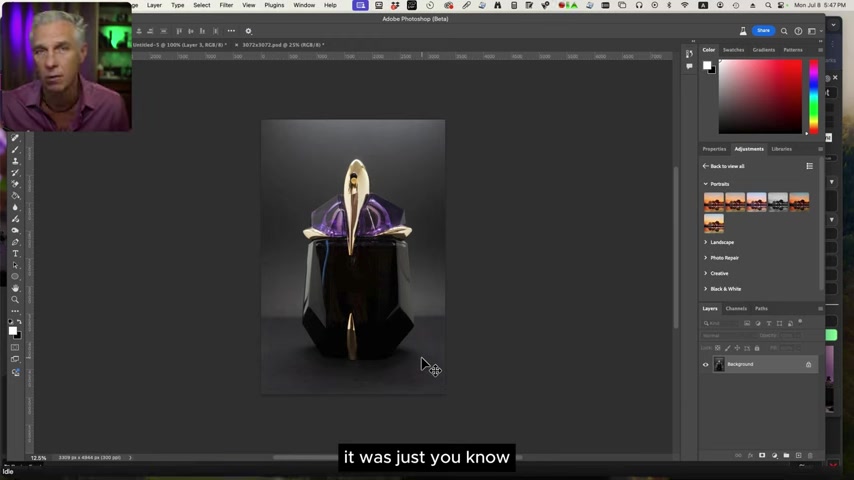Click the rainbow hue slider strip
The image size is (854, 480).
tap(813, 96)
